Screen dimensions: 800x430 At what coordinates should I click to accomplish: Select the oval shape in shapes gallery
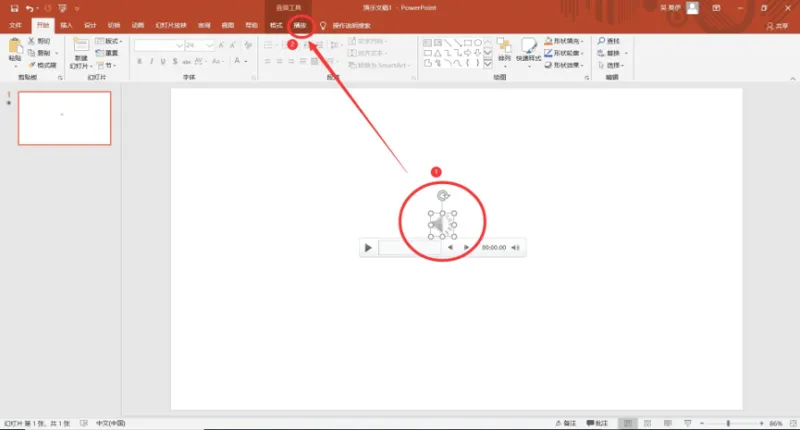(x=478, y=43)
